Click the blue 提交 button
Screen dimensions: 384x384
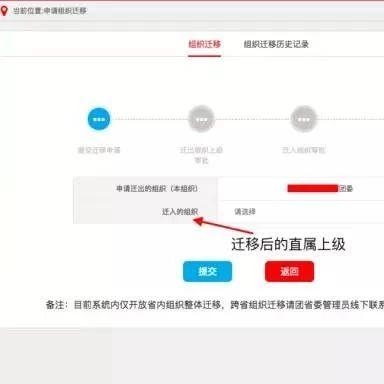pyautogui.click(x=207, y=271)
